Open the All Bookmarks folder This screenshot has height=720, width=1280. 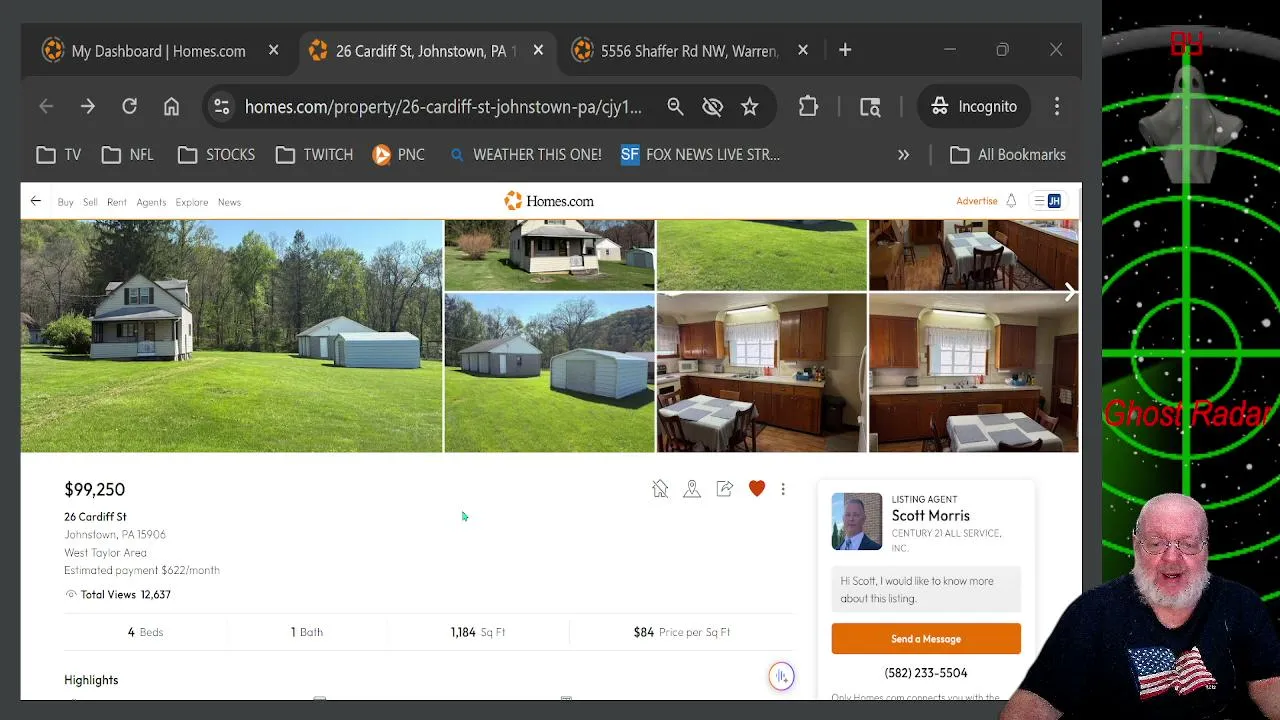pos(1008,155)
